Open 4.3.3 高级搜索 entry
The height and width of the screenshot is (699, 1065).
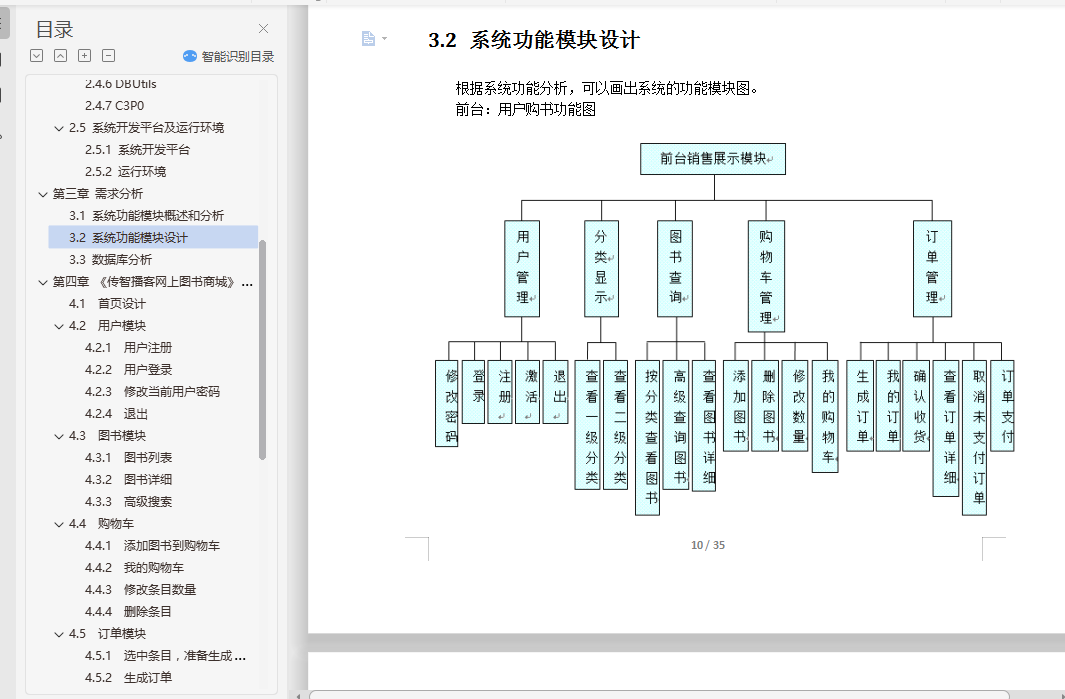coord(128,501)
